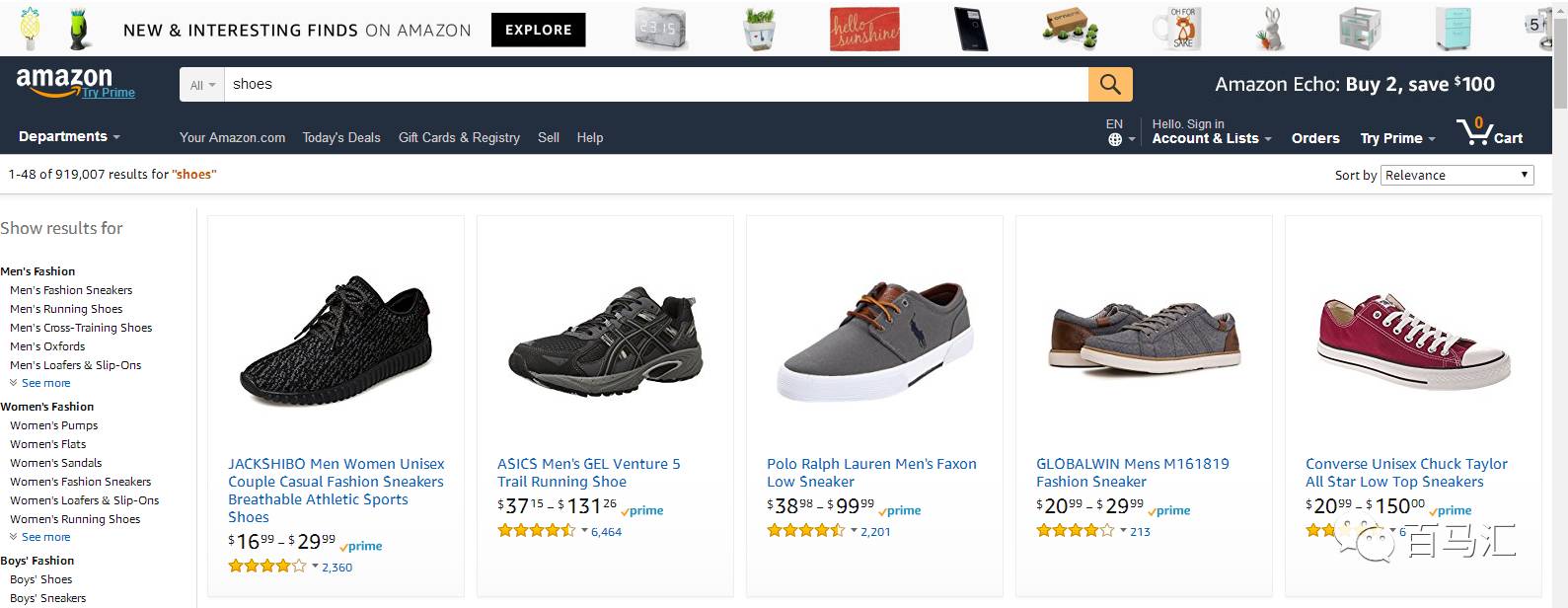Click the hello sunshine doormat banner item
Screen dimensions: 1568x608
click(x=865, y=30)
